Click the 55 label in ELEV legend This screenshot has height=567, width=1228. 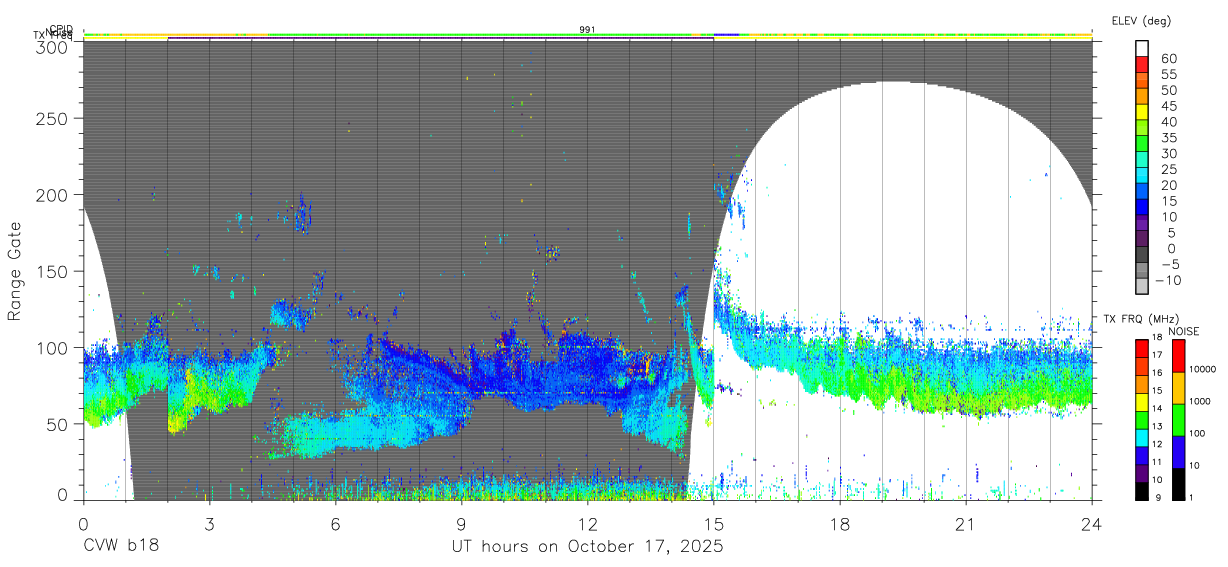1169,75
